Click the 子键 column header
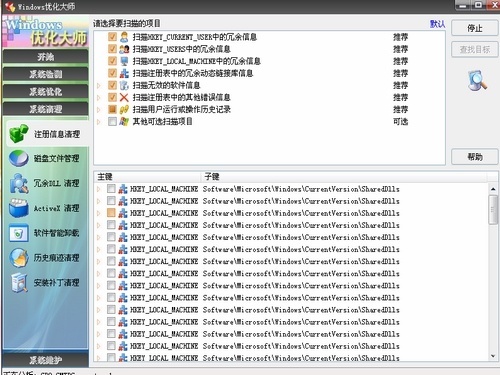 pos(343,177)
